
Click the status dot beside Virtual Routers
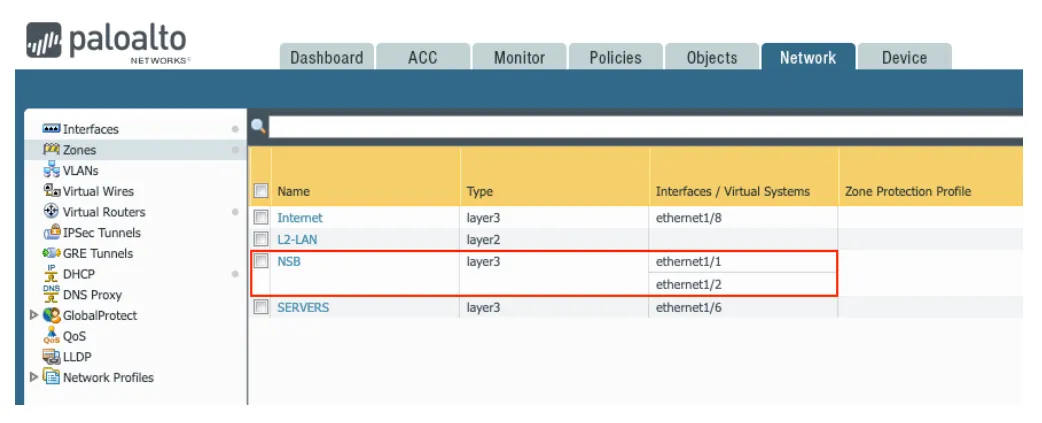(235, 212)
